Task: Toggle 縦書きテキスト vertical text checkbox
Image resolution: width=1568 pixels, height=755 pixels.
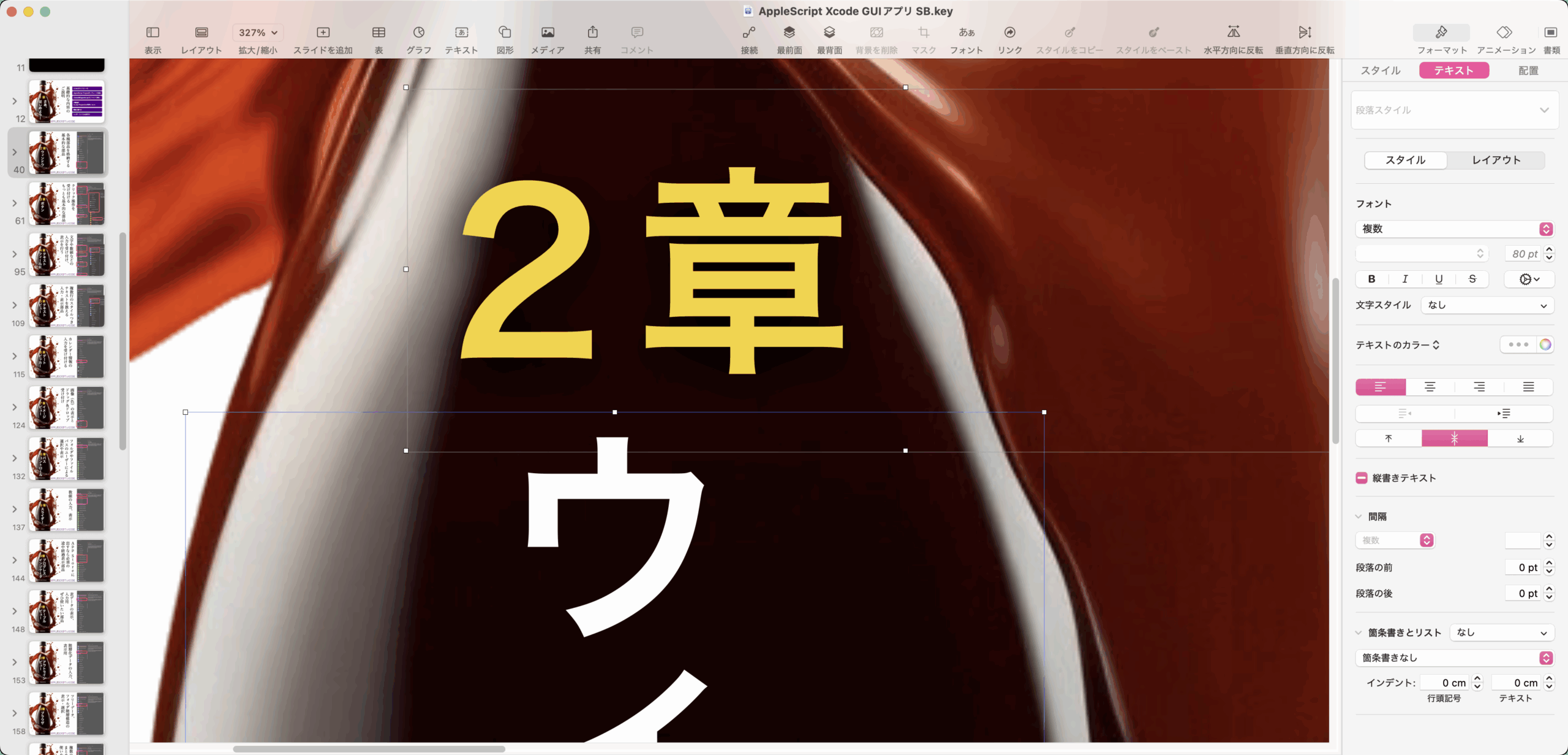Action: (1362, 478)
